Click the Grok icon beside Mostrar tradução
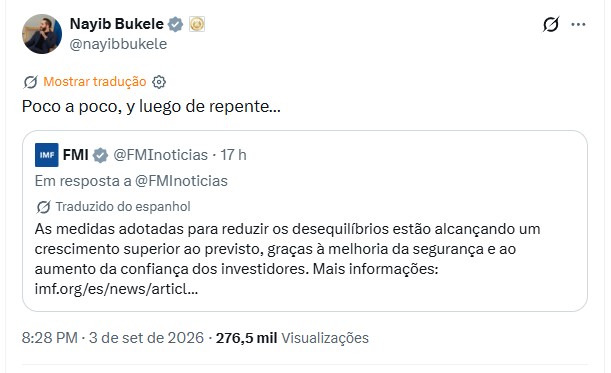The width and height of the screenshot is (611, 373). pyautogui.click(x=30, y=82)
